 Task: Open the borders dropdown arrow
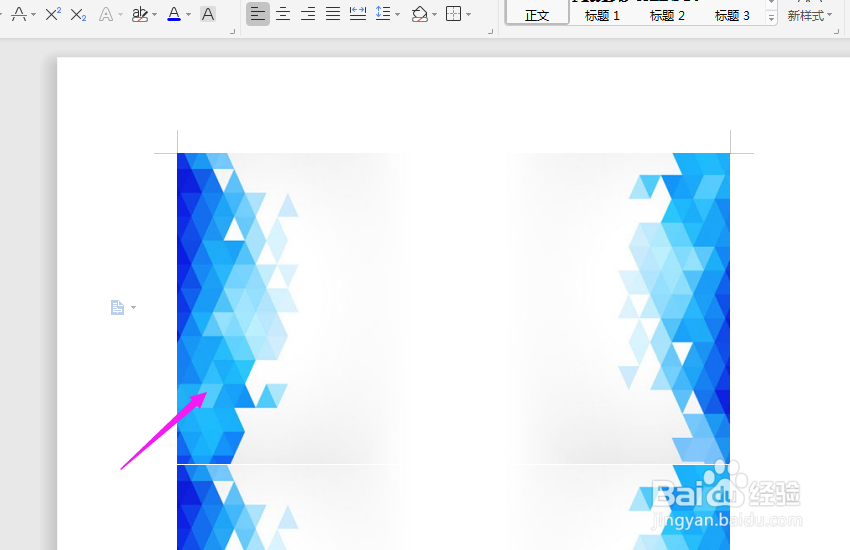point(468,15)
